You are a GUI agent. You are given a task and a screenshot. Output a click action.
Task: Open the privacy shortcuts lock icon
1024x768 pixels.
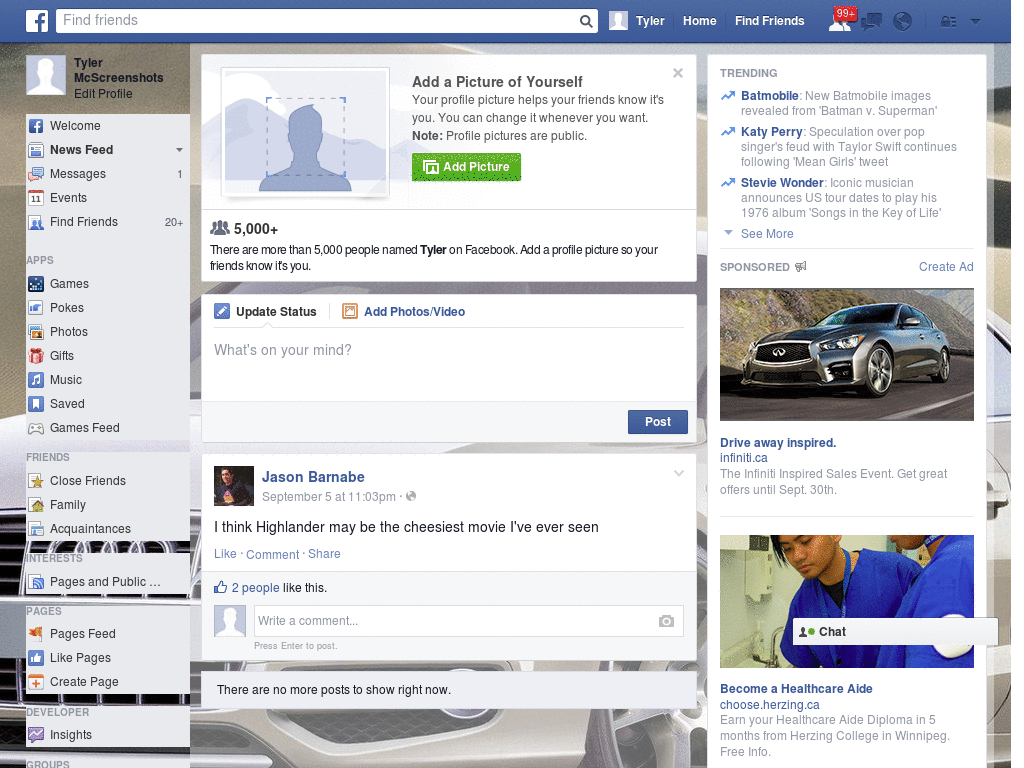point(948,22)
